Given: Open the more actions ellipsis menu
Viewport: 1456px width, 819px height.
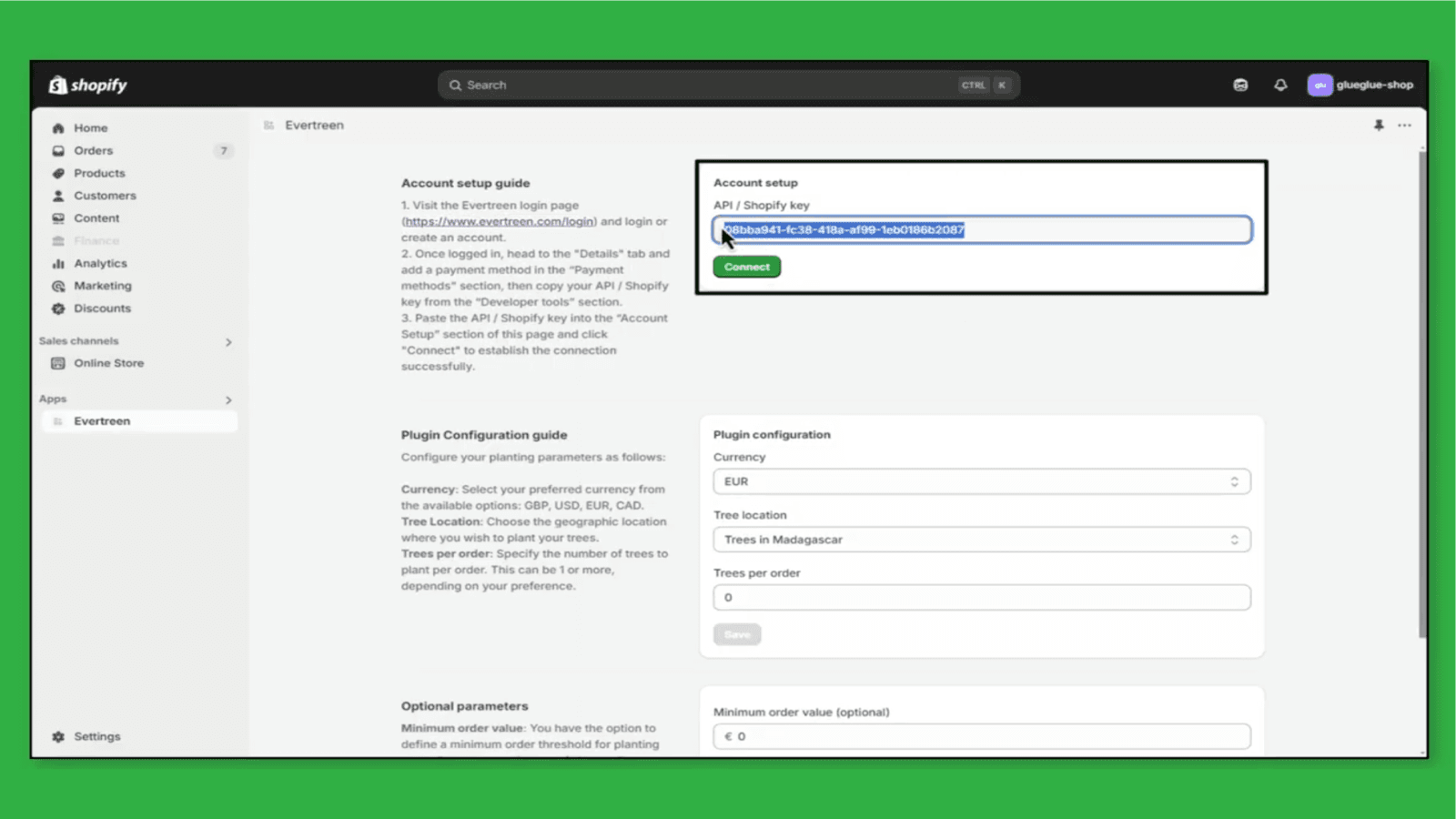Looking at the screenshot, I should [x=1404, y=126].
